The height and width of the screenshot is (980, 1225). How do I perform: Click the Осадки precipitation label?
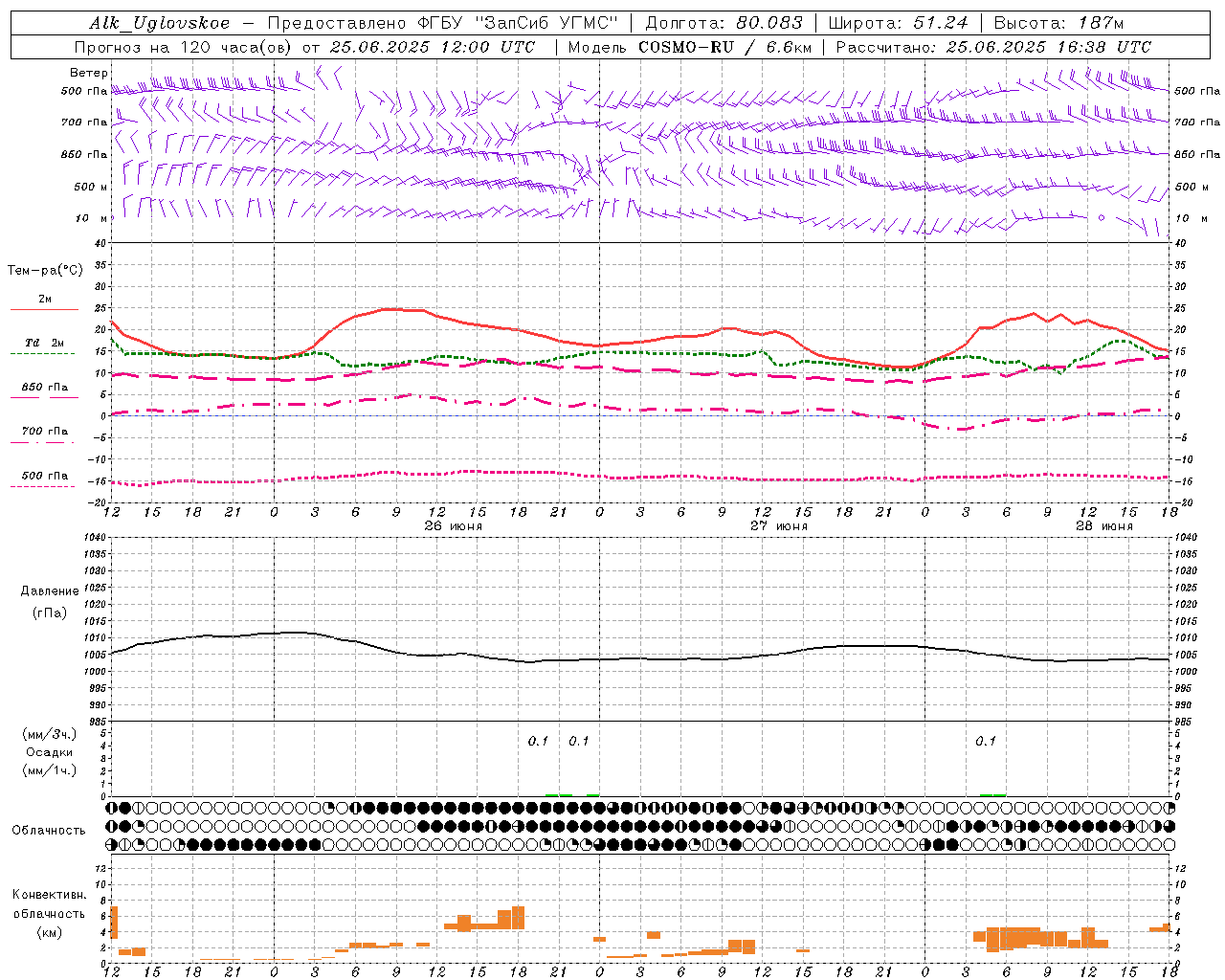[x=50, y=752]
